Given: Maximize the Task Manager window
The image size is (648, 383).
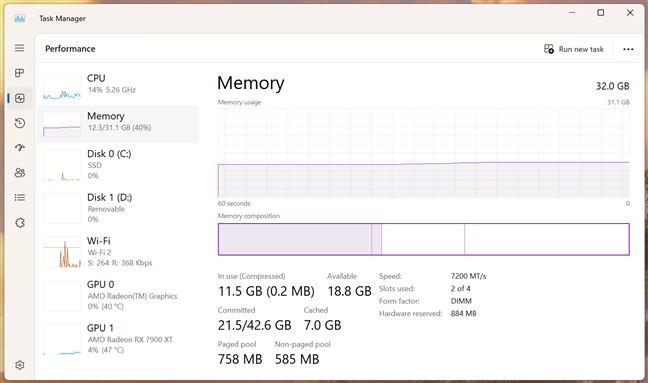Looking at the screenshot, I should 600,13.
